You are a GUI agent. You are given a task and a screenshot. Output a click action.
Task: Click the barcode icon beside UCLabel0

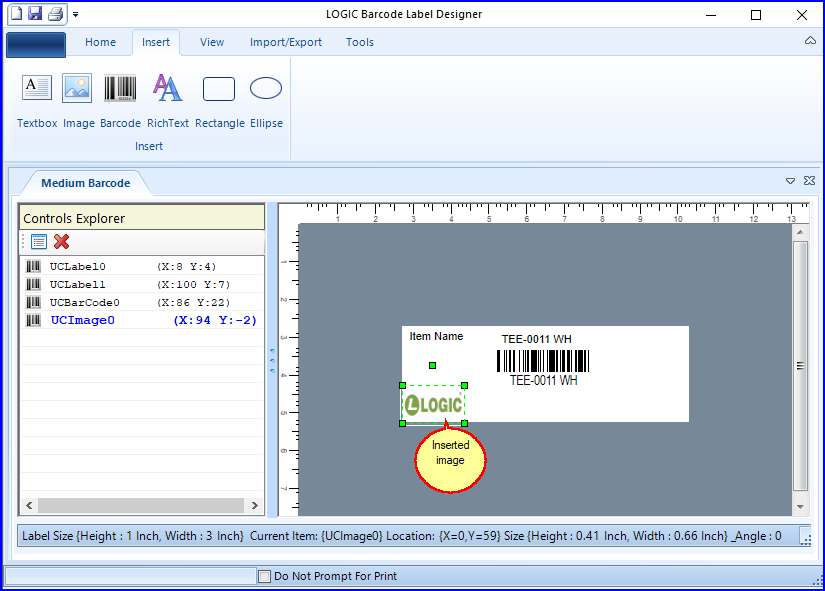click(x=33, y=266)
